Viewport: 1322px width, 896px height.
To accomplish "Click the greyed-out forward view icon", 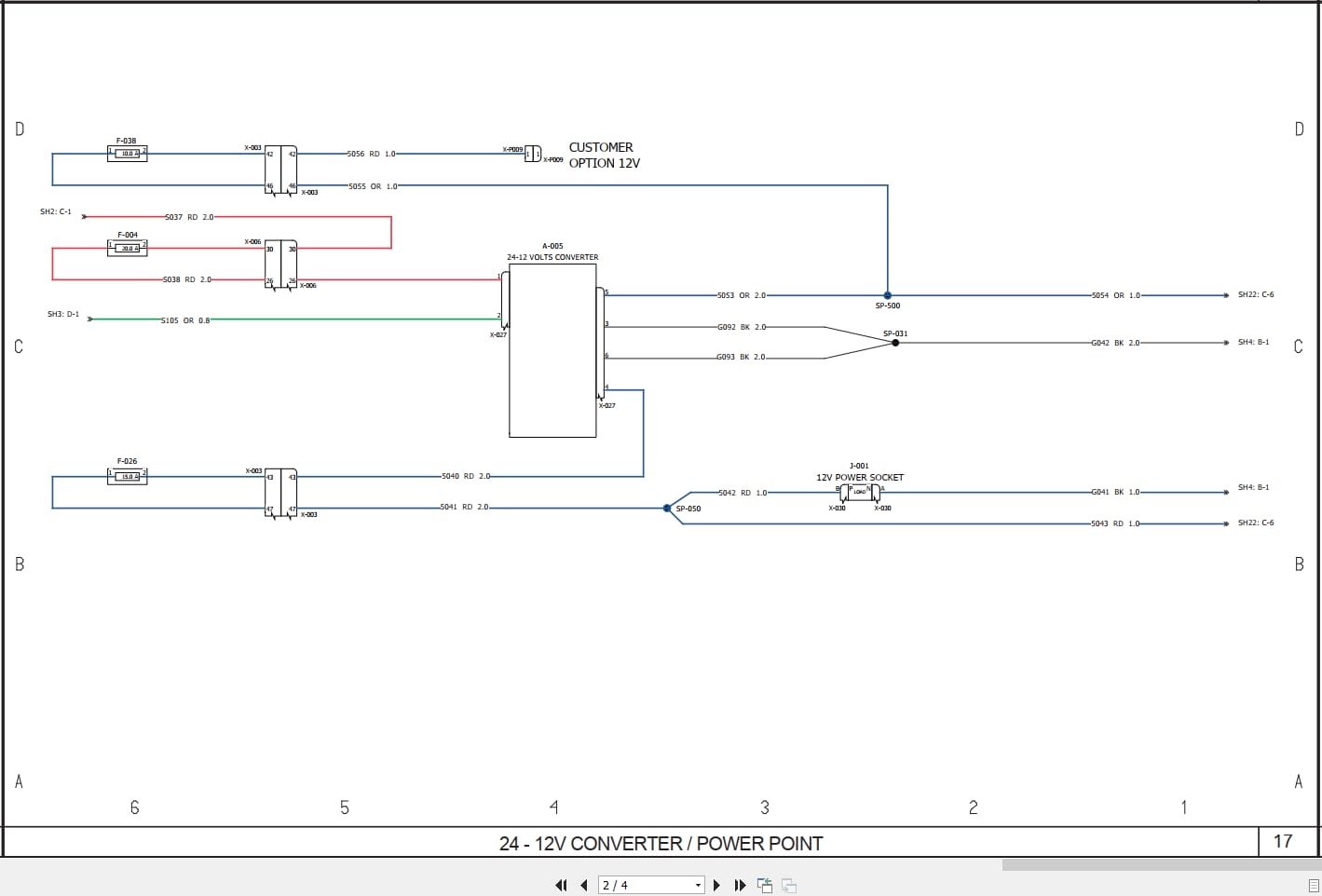I will (x=788, y=885).
